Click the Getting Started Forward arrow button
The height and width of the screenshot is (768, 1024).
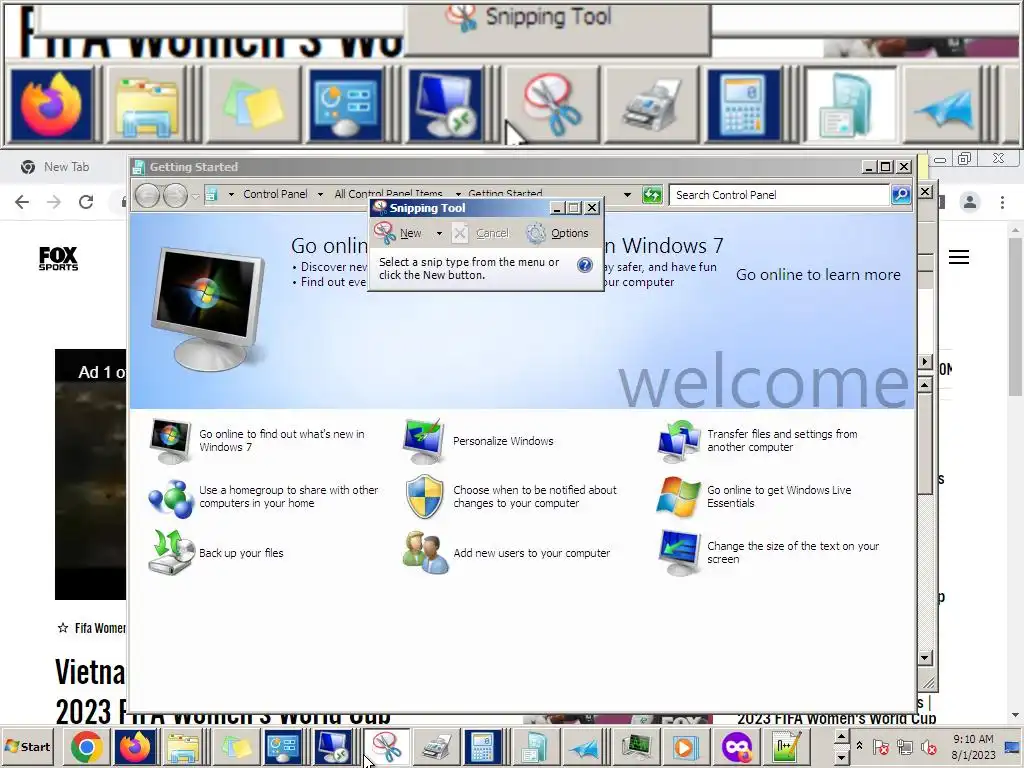(x=175, y=195)
